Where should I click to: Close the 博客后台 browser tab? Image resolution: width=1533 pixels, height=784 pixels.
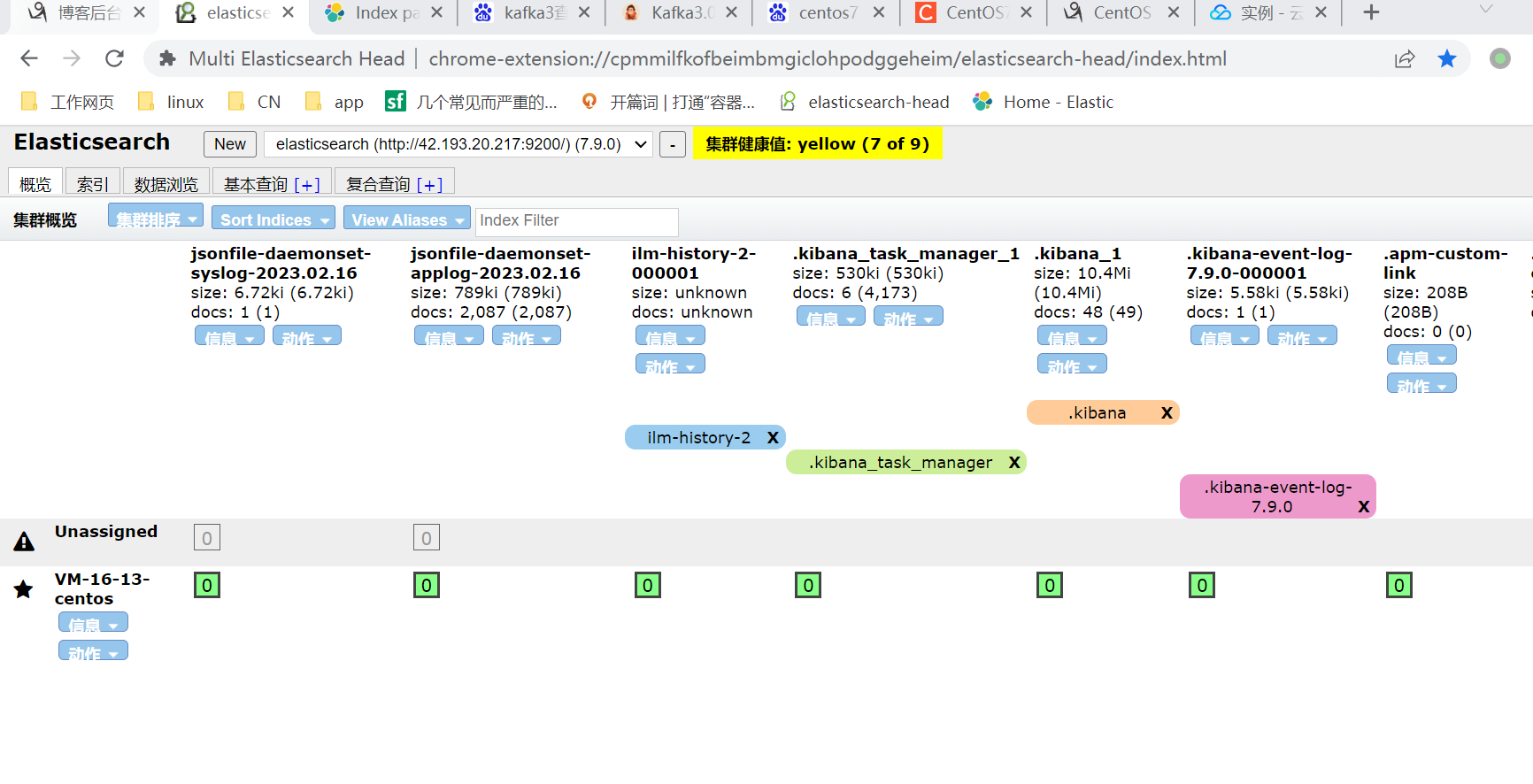(139, 12)
